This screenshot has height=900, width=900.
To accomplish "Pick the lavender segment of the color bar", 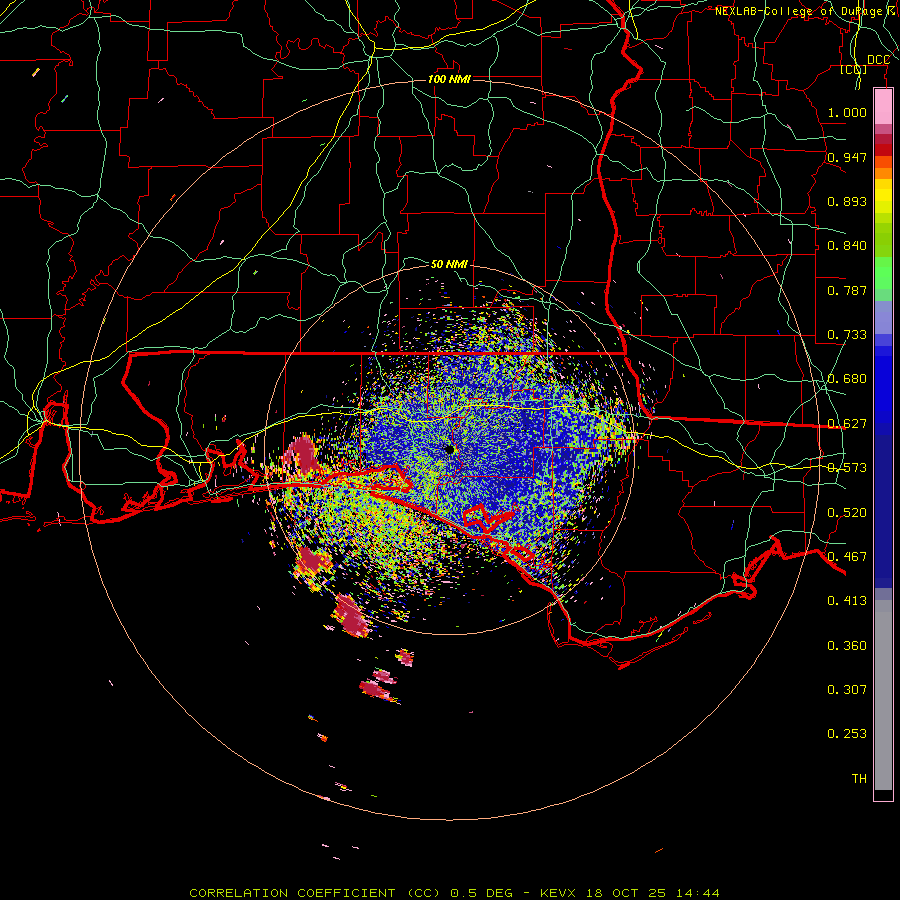I will (x=883, y=317).
